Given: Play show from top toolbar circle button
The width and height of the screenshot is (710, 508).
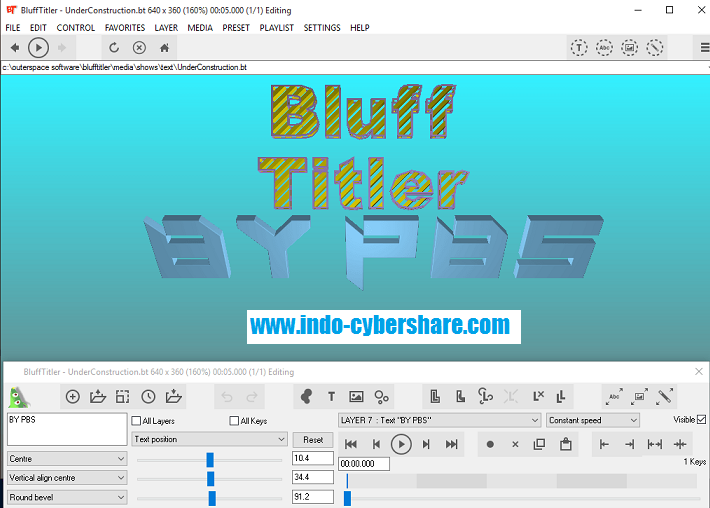Looking at the screenshot, I should click(38, 48).
